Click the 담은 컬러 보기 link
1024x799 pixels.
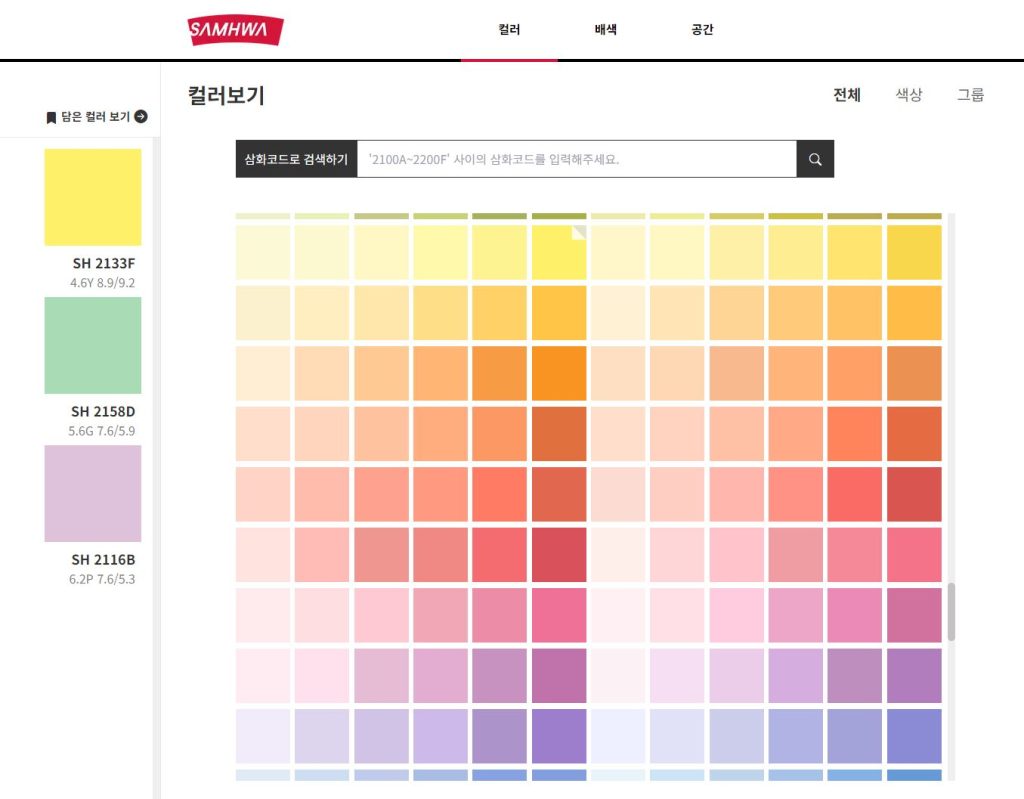pos(95,117)
